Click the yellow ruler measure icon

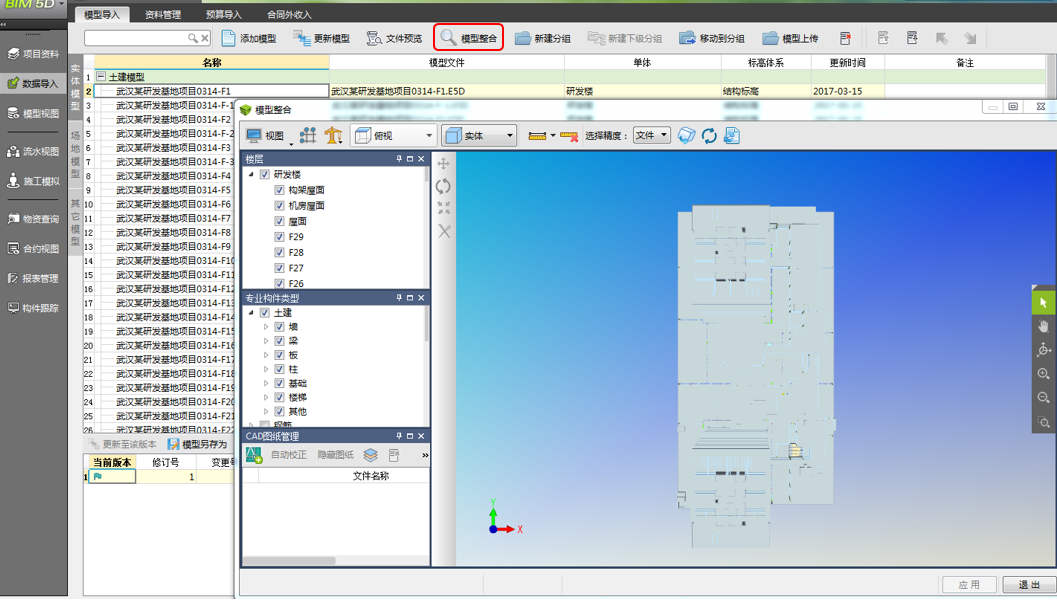[537, 136]
